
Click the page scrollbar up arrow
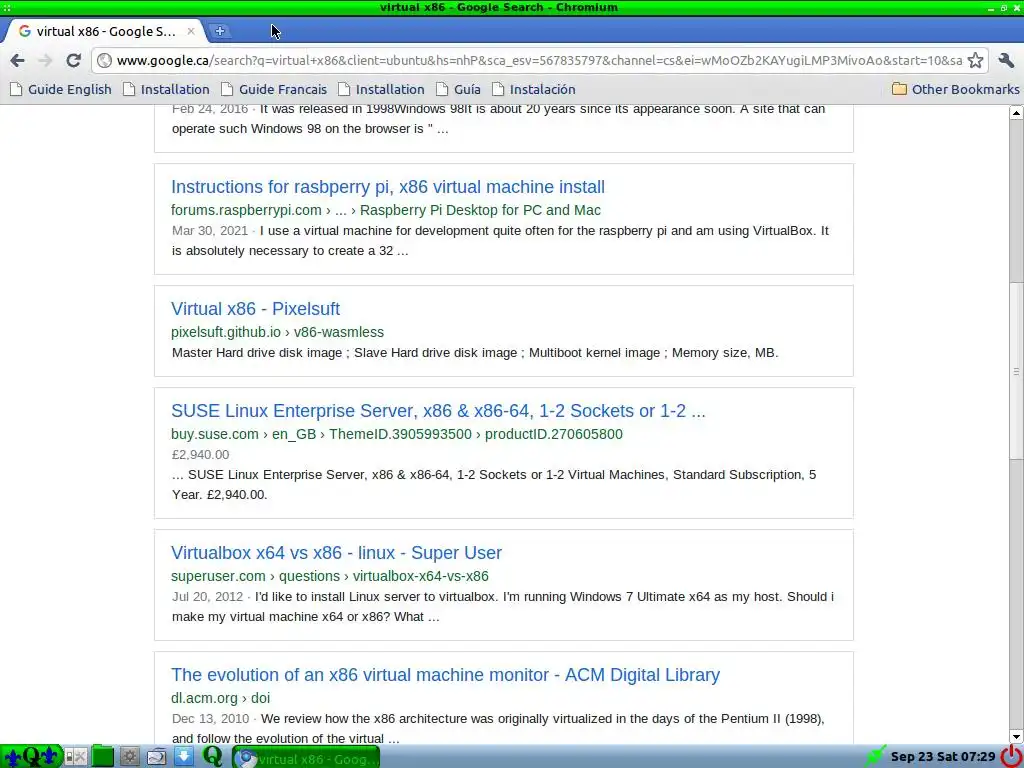(x=1016, y=112)
